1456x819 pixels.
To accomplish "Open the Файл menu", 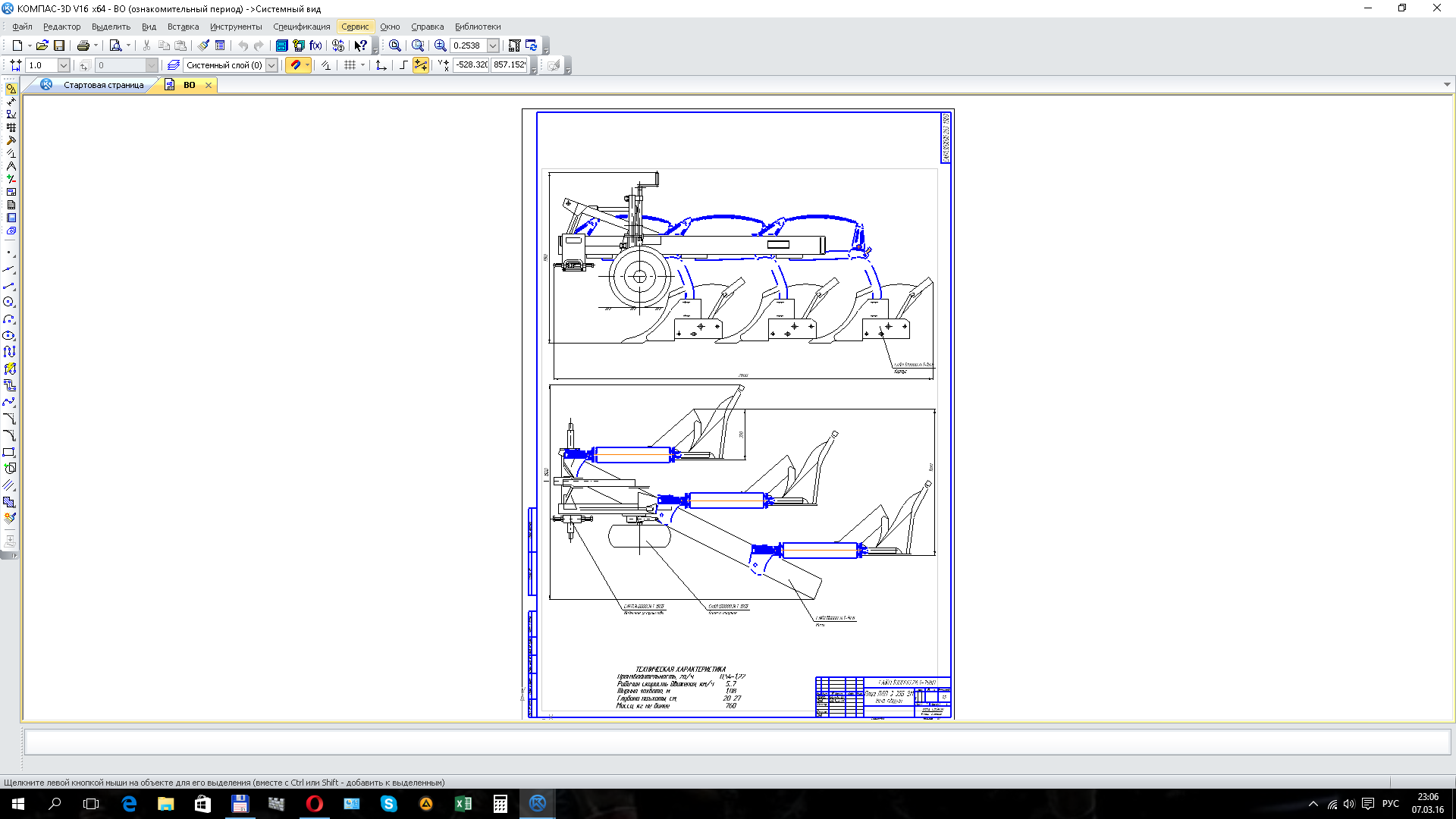I will tap(22, 27).
